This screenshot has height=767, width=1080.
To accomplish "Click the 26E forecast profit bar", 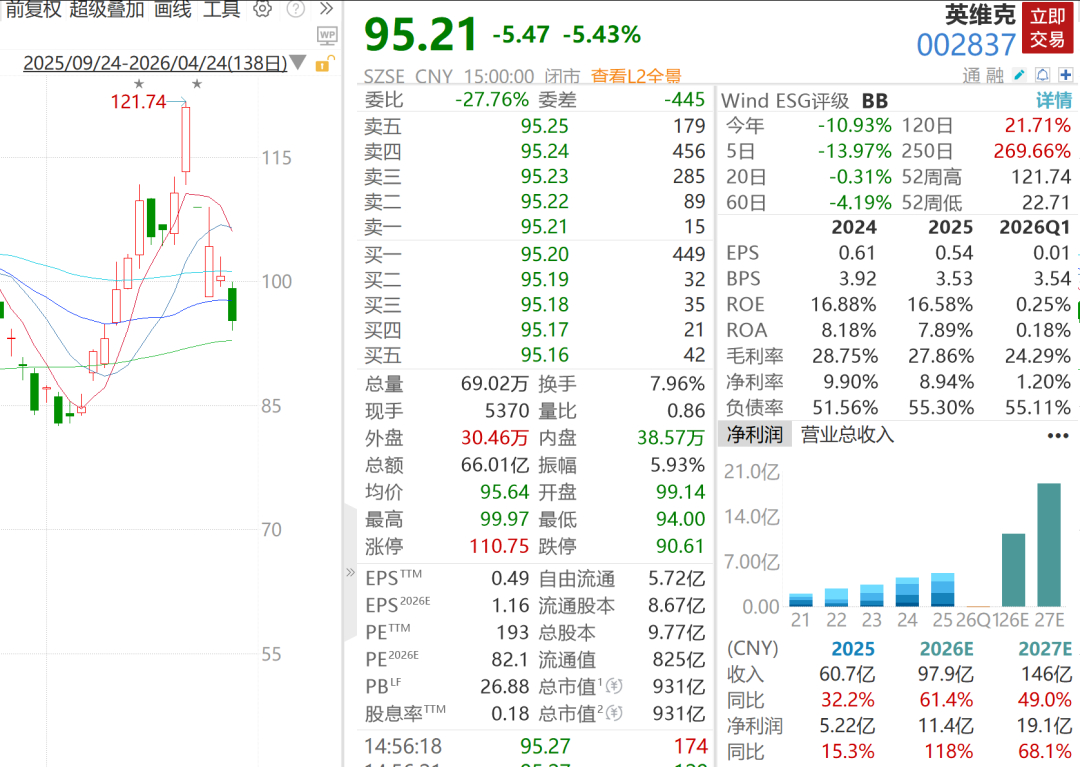I will pyautogui.click(x=1013, y=570).
